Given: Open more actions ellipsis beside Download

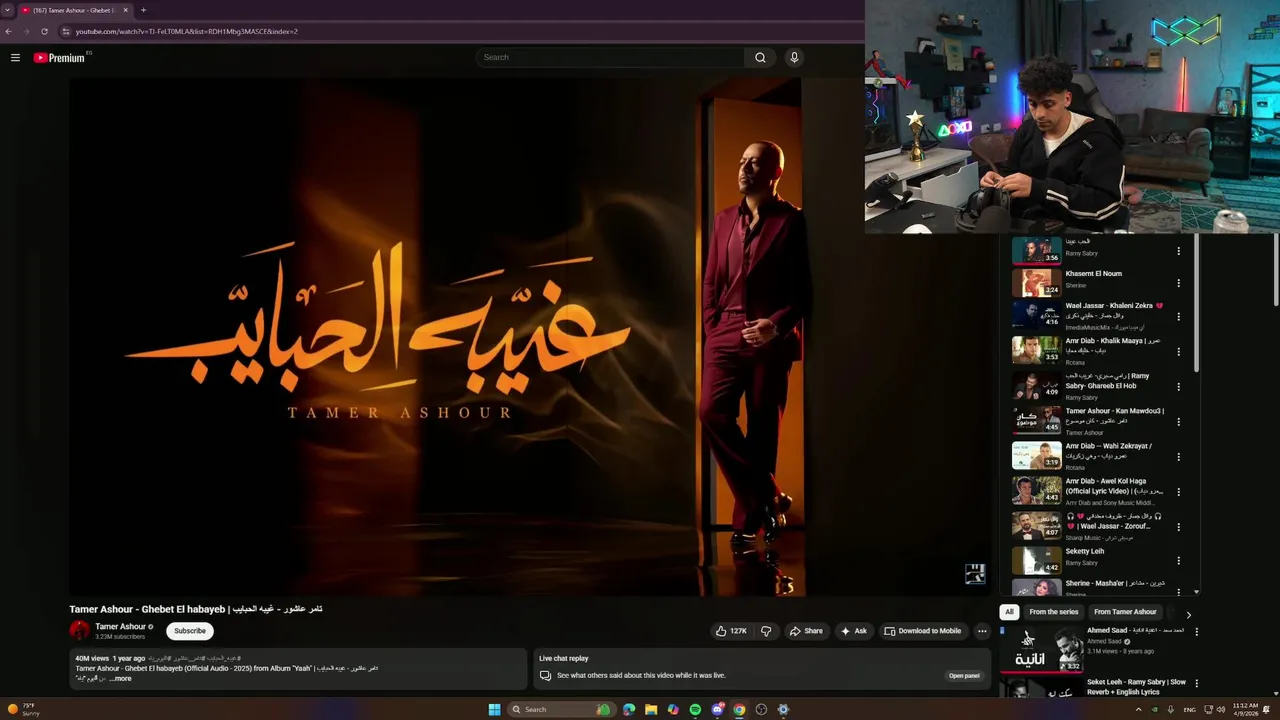Looking at the screenshot, I should click(x=982, y=631).
